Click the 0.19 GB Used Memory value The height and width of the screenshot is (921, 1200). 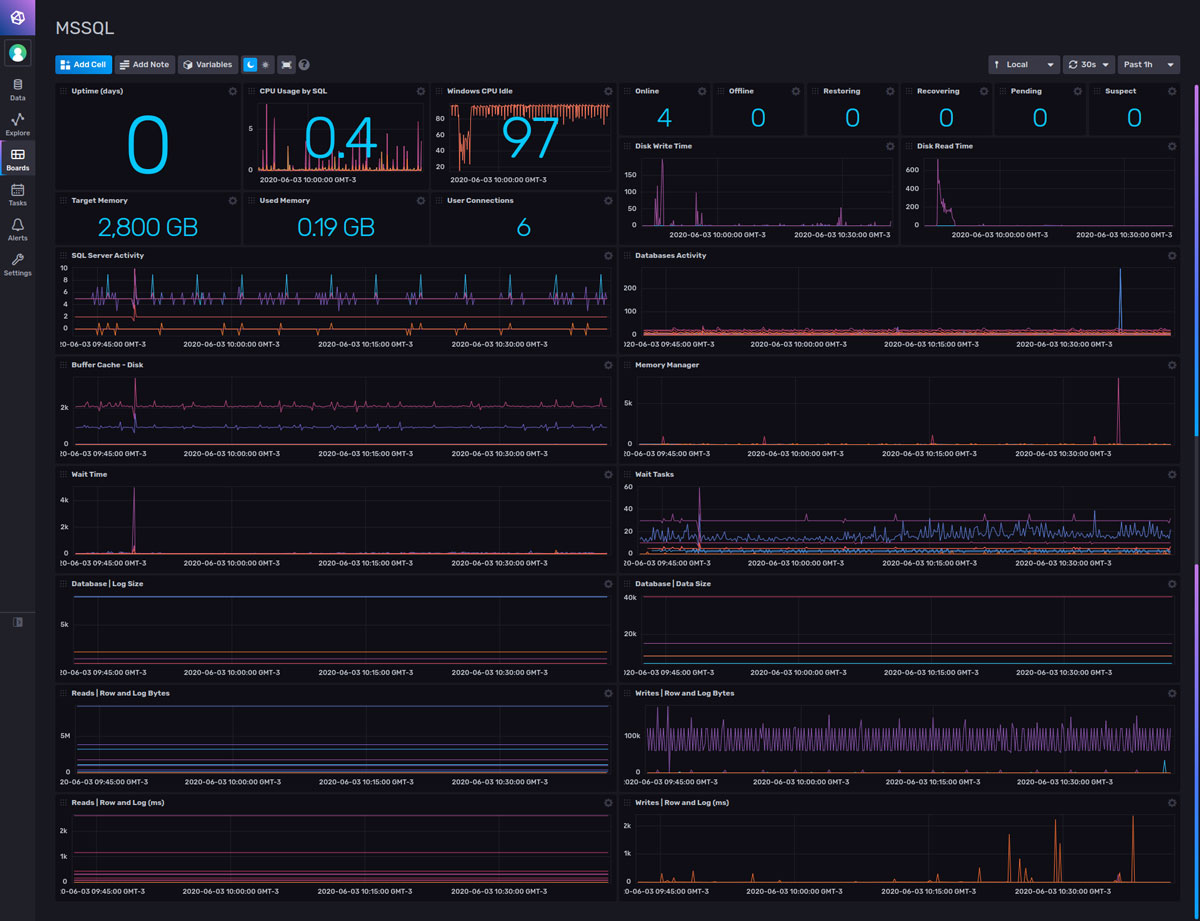(336, 227)
